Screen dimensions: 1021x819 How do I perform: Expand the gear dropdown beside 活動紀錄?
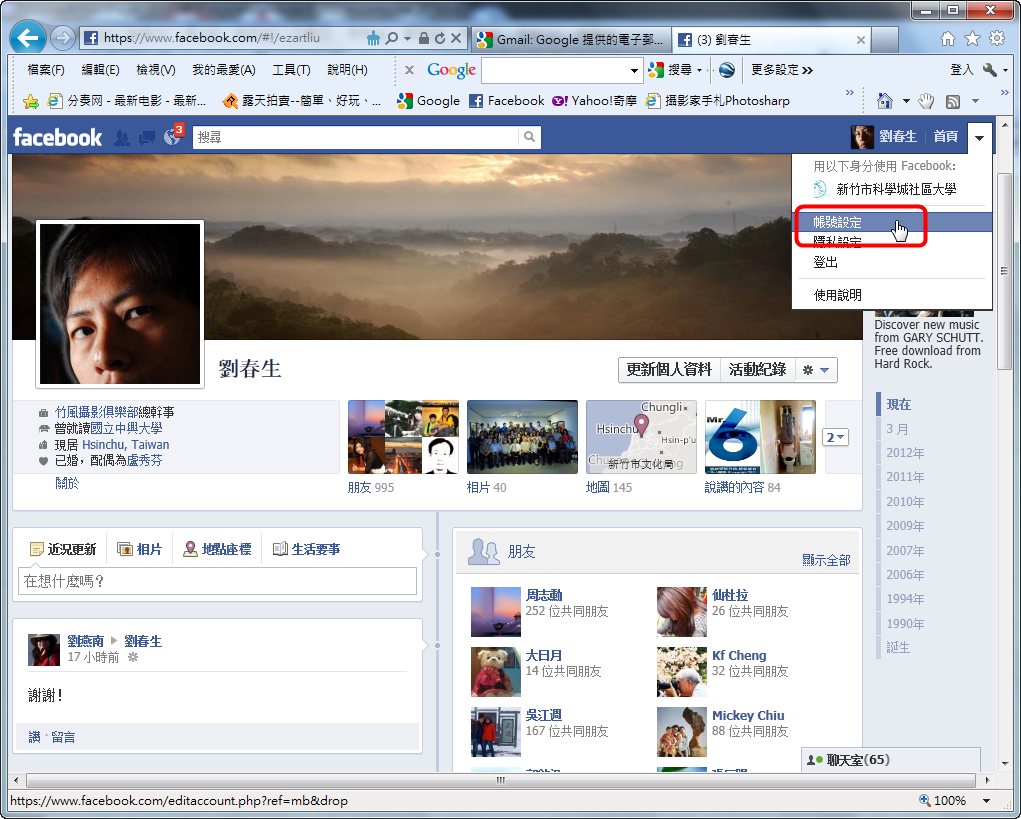815,370
